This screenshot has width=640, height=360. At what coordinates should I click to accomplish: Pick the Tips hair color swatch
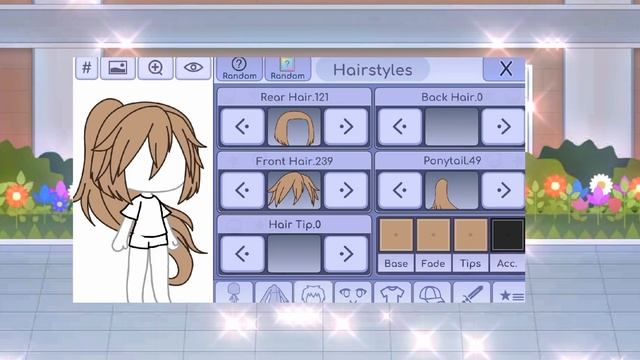pos(470,235)
